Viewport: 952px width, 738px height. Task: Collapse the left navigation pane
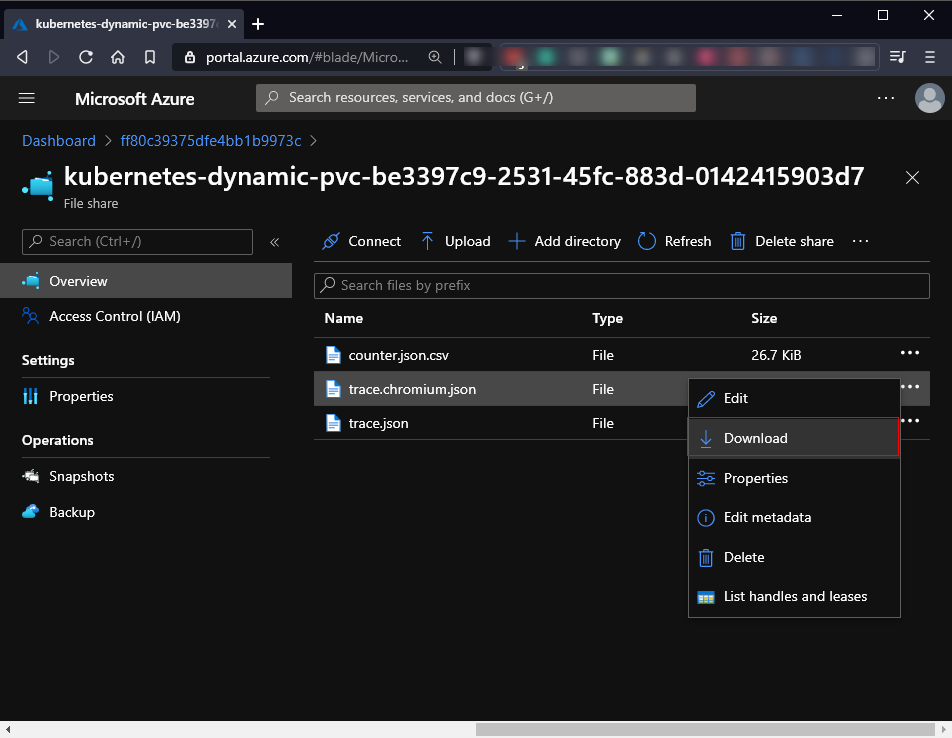274,242
